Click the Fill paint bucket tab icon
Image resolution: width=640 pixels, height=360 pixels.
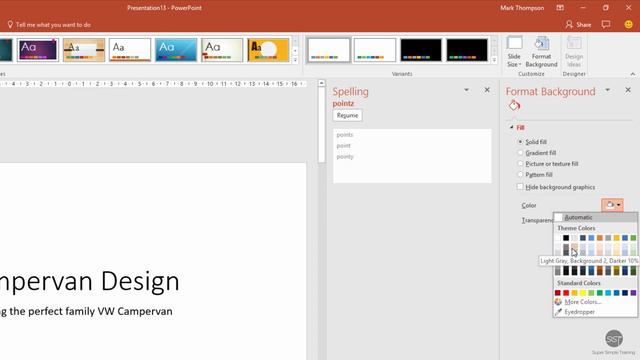click(x=514, y=105)
